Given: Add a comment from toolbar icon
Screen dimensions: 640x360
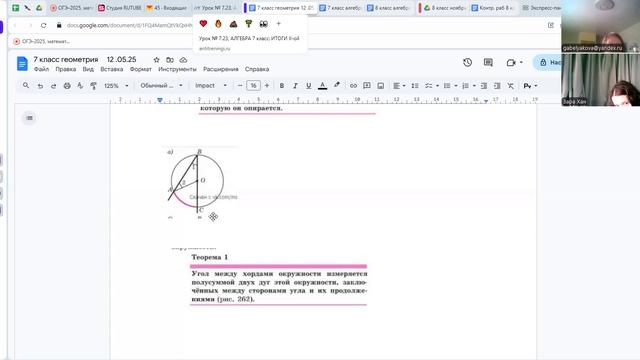Looking at the screenshot, I should coord(367,86).
